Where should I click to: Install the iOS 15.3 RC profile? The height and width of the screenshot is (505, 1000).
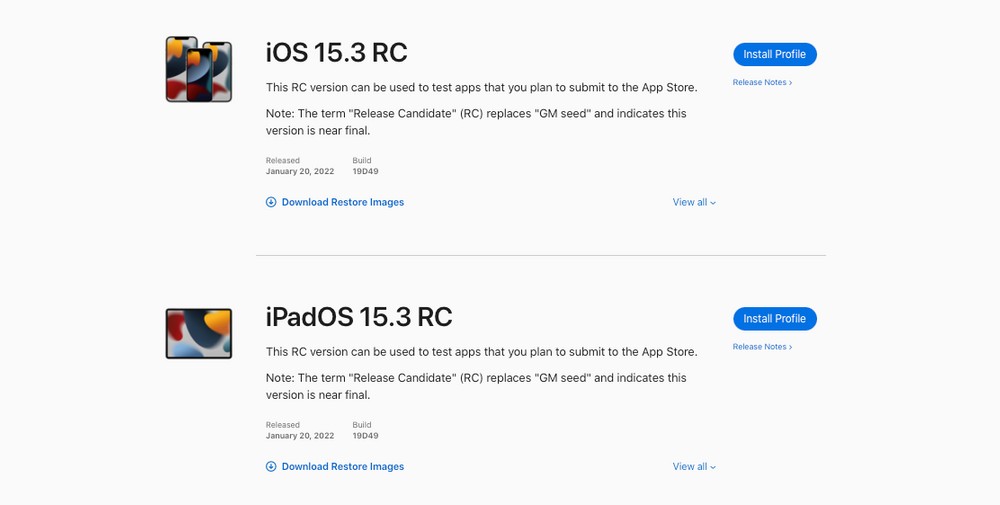(x=775, y=54)
